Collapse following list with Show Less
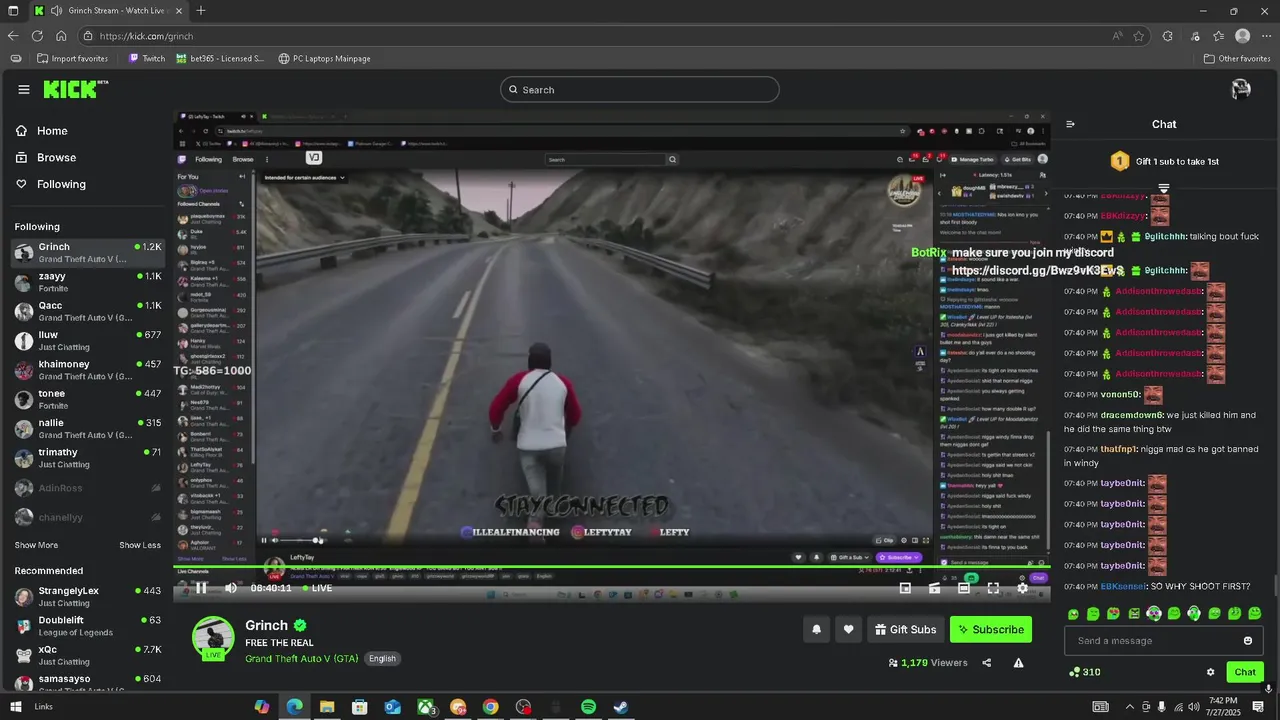This screenshot has width=1280, height=720. pyautogui.click(x=140, y=545)
